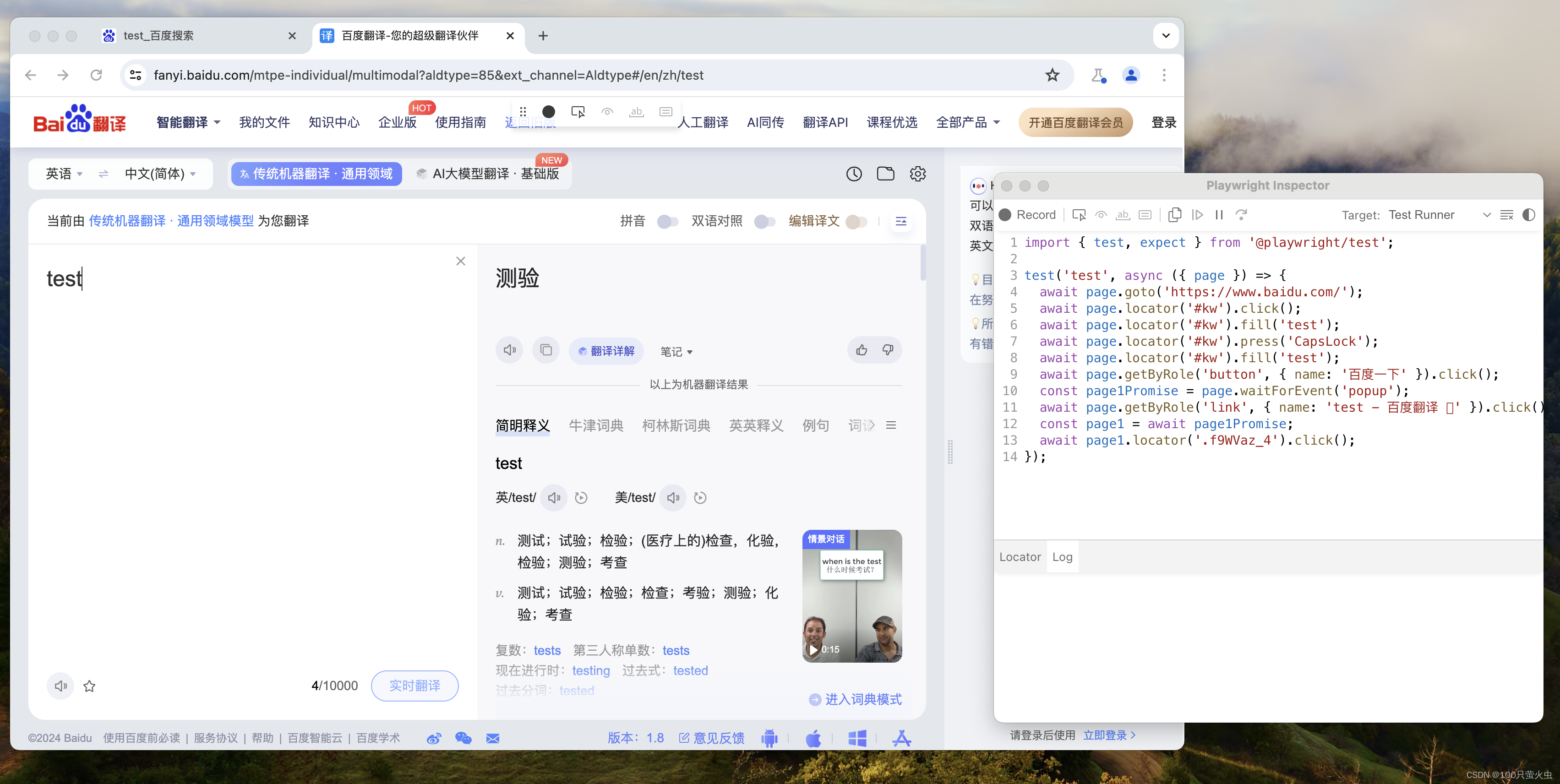The height and width of the screenshot is (784, 1560).
Task: Select AI大模型翻译 · 基础版 mode
Action: [x=488, y=174]
